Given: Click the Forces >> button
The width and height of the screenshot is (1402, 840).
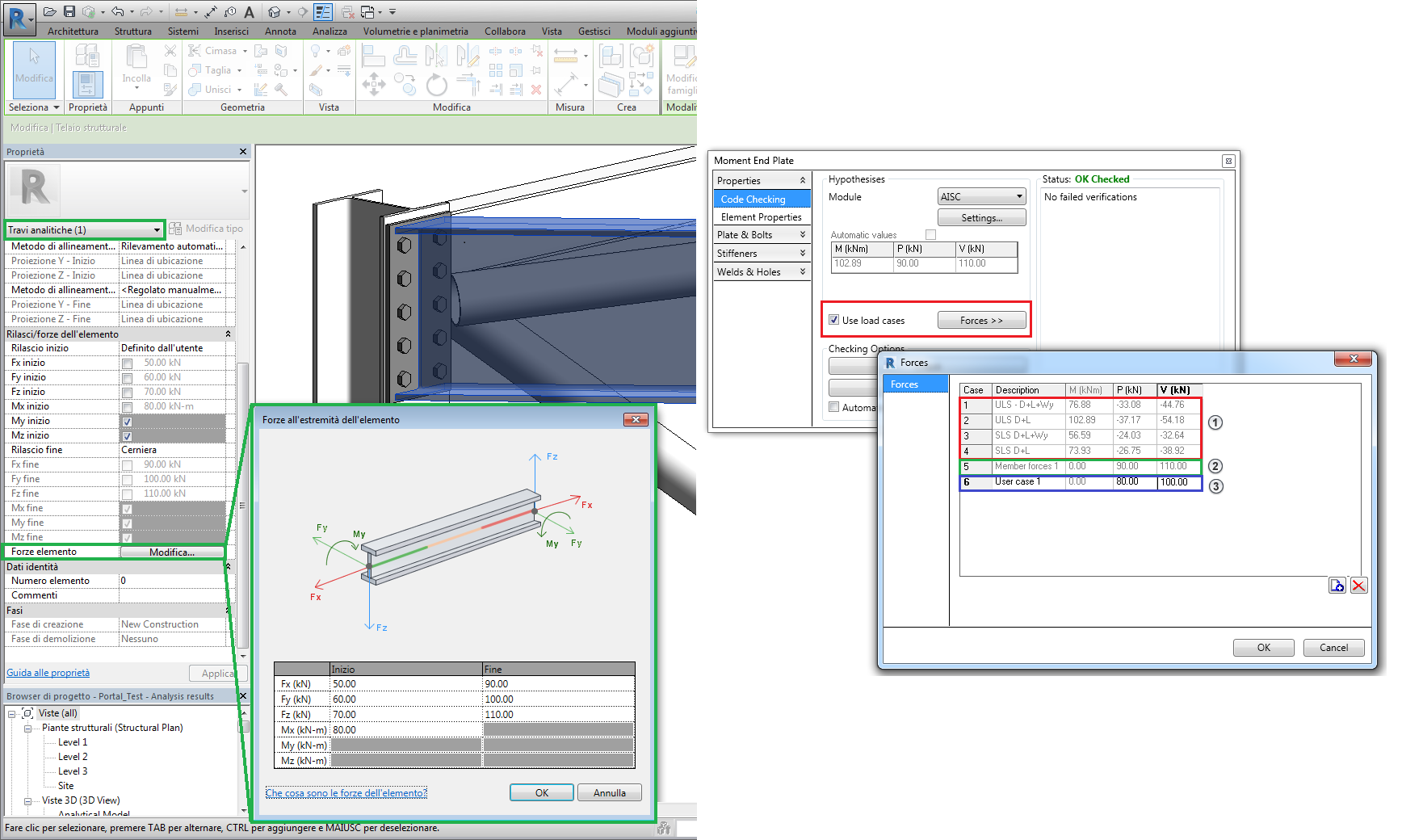Looking at the screenshot, I should point(981,321).
